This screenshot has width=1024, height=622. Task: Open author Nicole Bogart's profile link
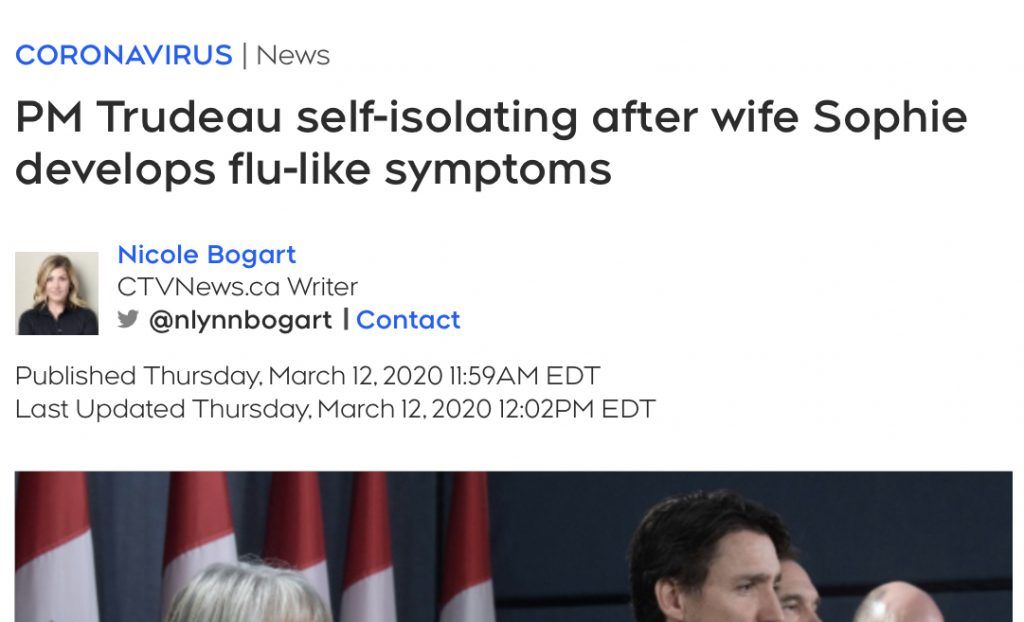click(207, 254)
